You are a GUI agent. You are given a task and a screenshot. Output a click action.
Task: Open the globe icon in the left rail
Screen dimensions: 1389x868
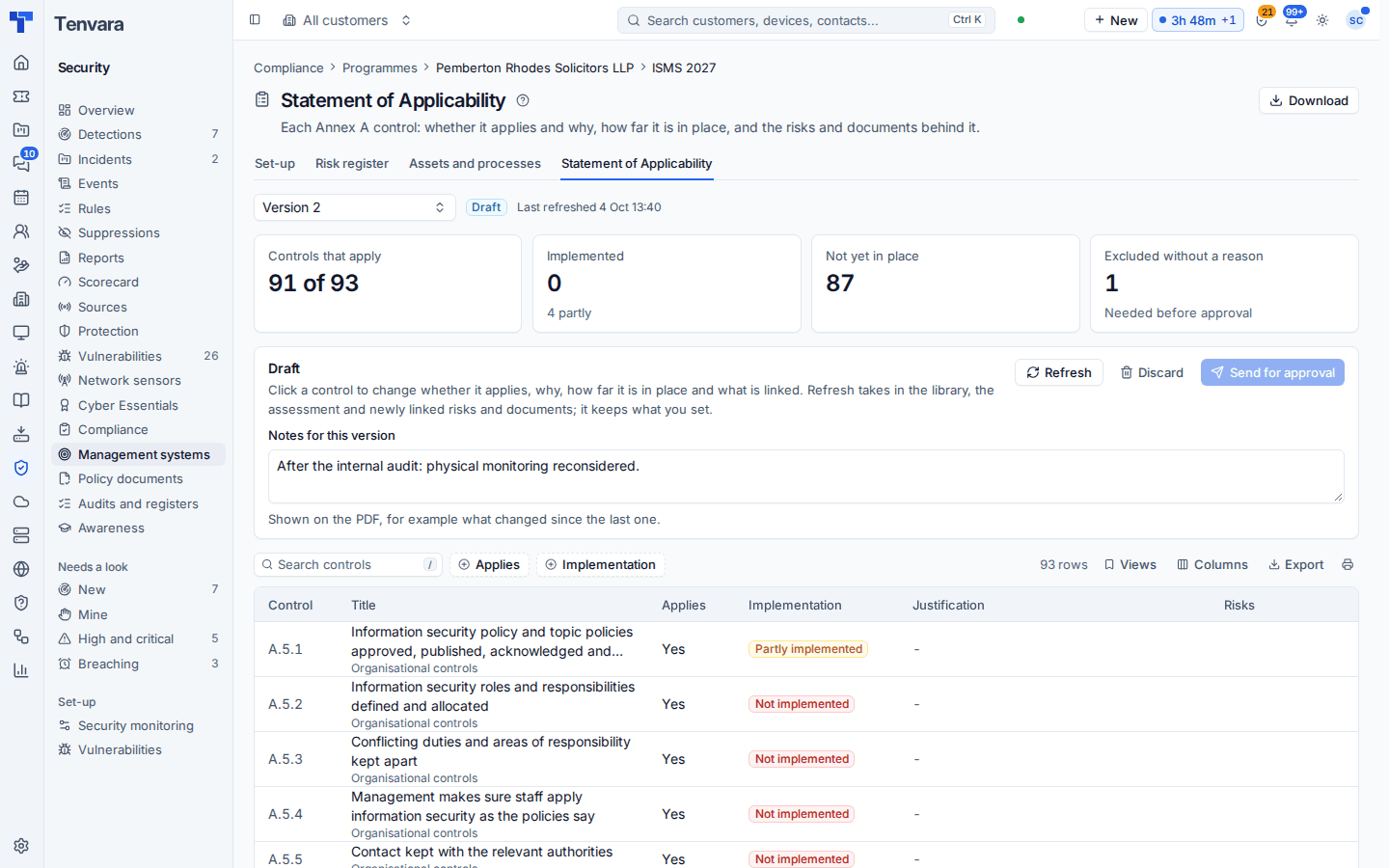tap(21, 569)
